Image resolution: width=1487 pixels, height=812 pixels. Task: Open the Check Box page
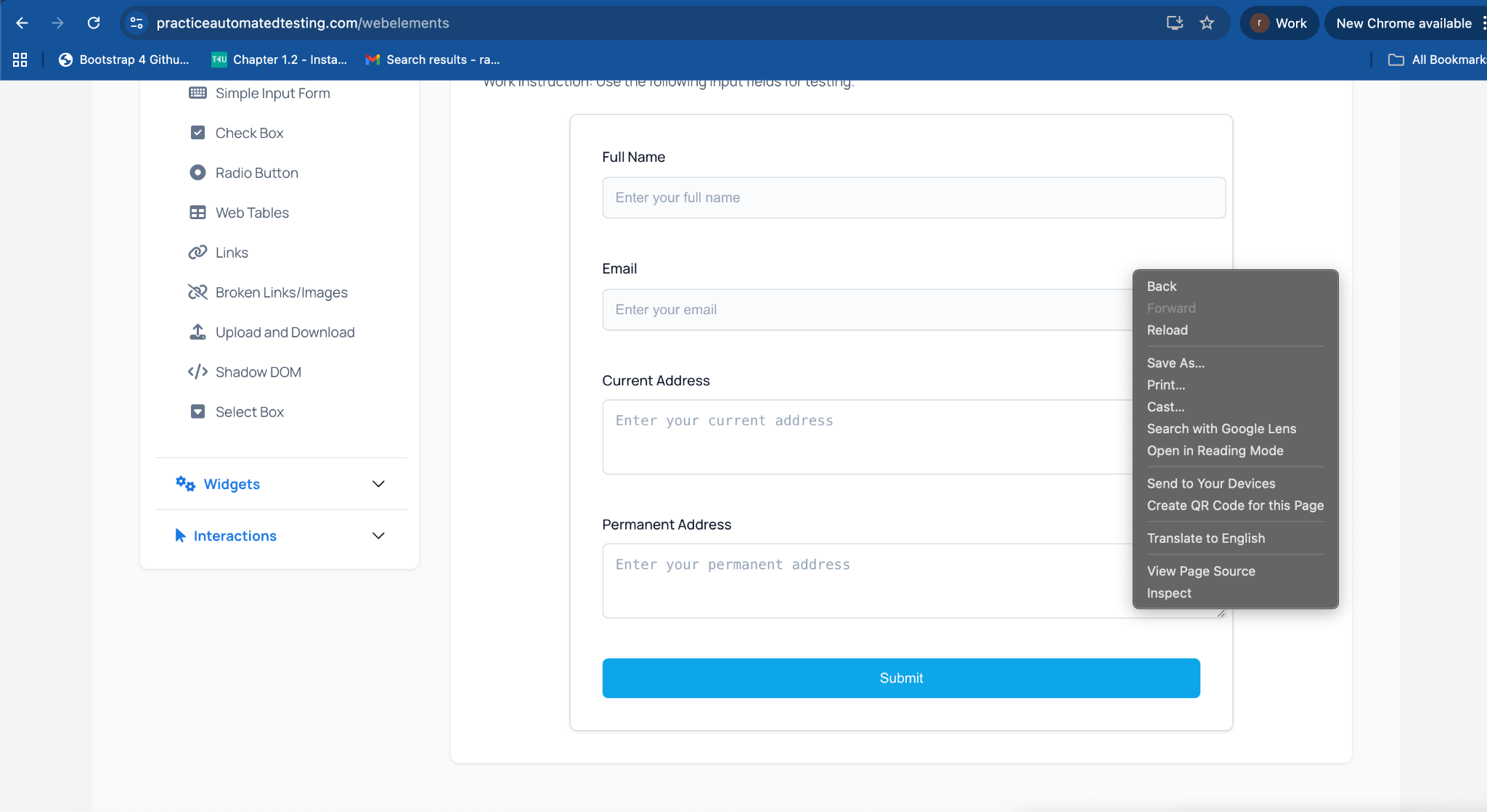(249, 133)
